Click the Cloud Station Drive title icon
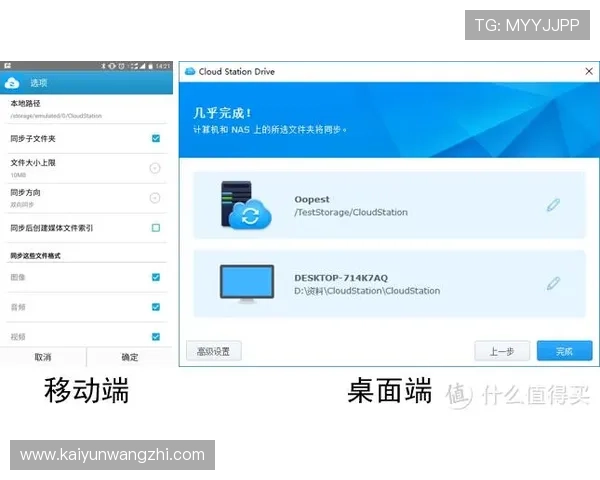Image resolution: width=600 pixels, height=480 pixels. 190,71
